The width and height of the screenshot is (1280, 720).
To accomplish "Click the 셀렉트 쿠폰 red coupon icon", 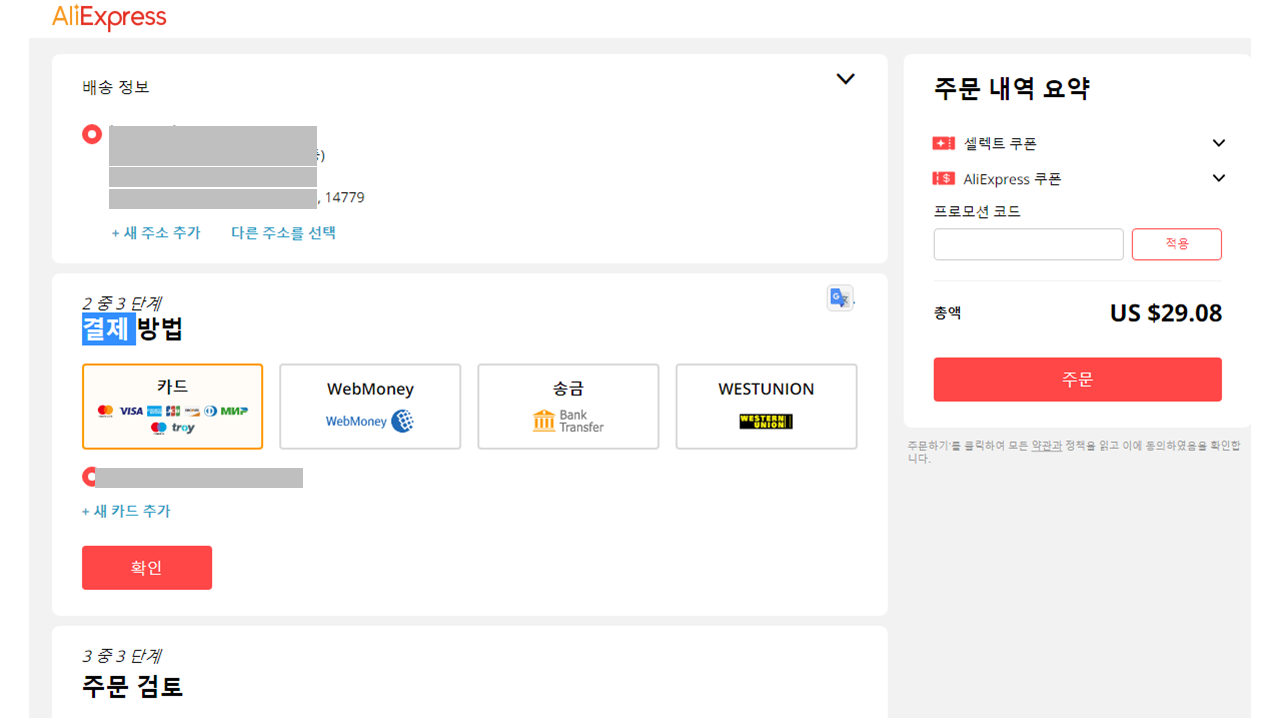I will tap(943, 143).
